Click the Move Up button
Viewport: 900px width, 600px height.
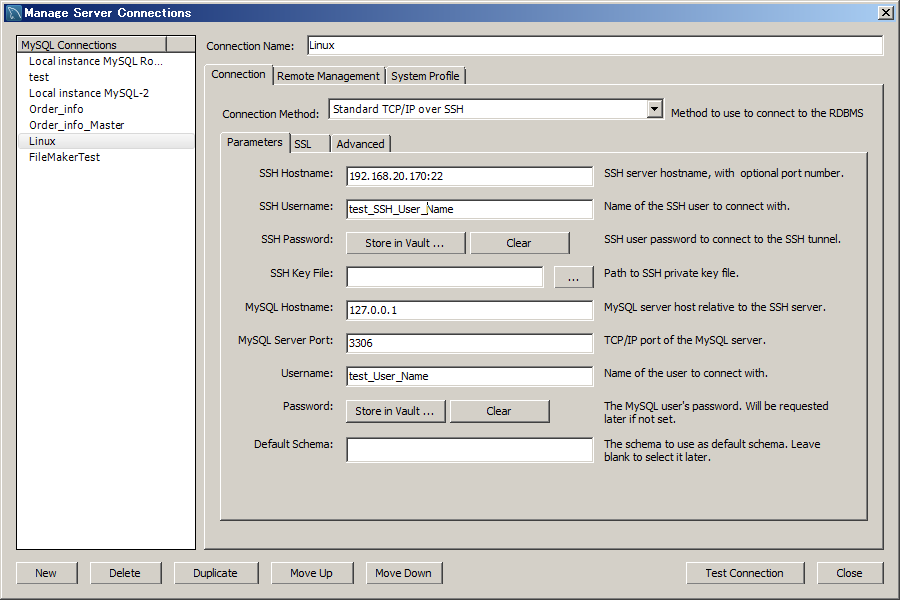(x=312, y=573)
